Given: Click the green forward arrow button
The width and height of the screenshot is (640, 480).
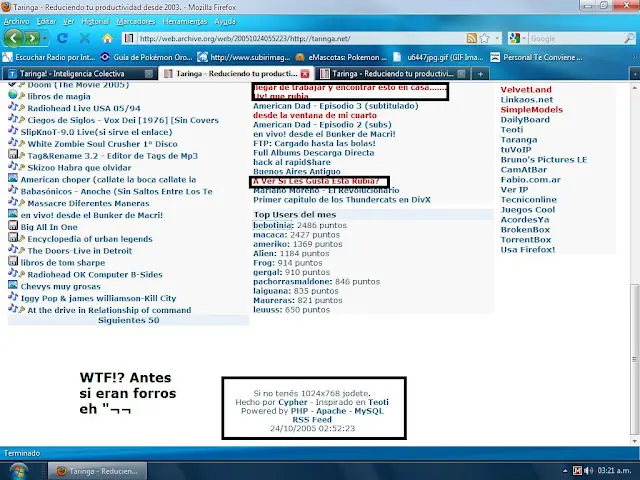Looking at the screenshot, I should [31, 38].
